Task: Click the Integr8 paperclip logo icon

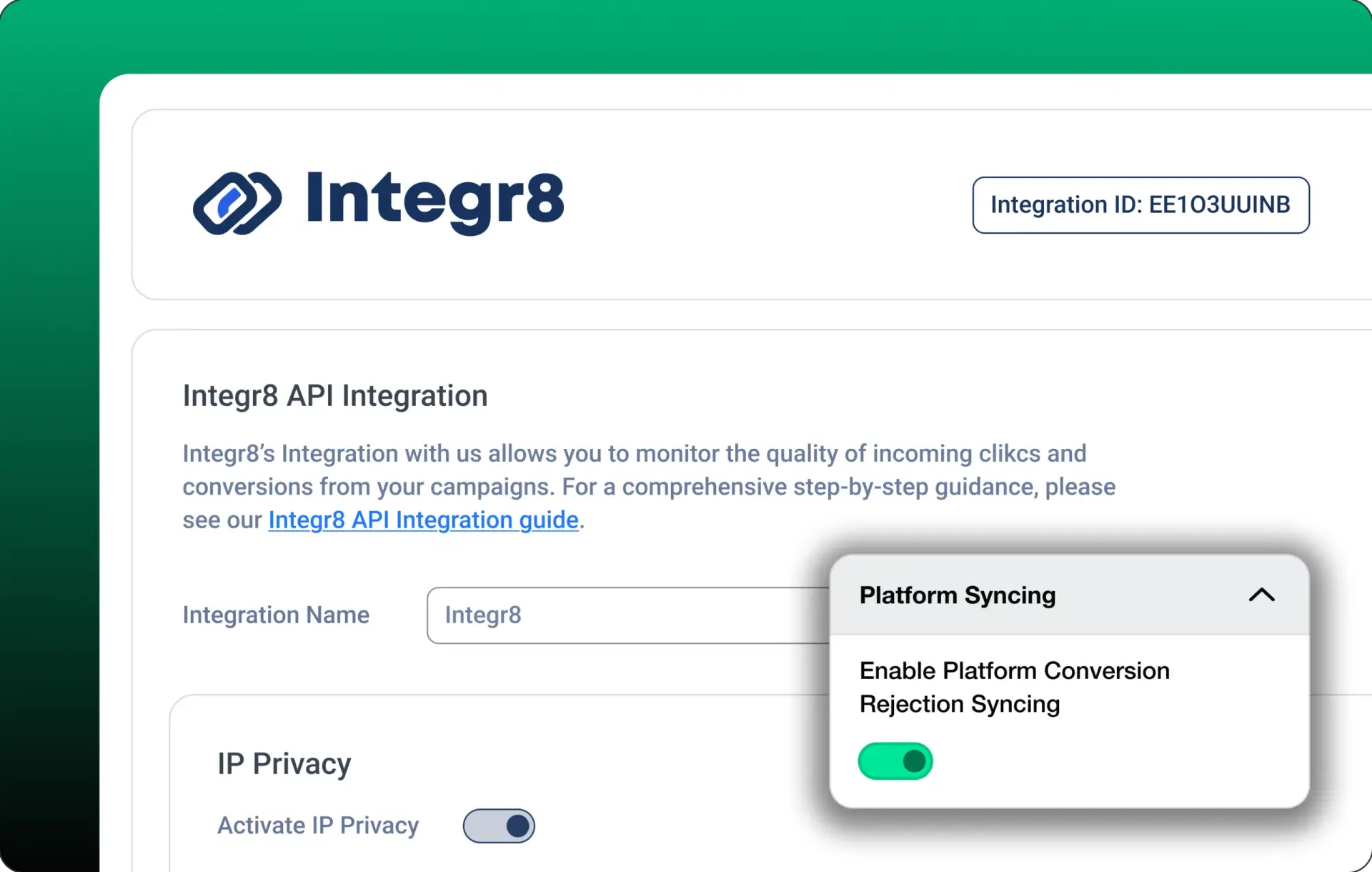Action: tap(236, 204)
